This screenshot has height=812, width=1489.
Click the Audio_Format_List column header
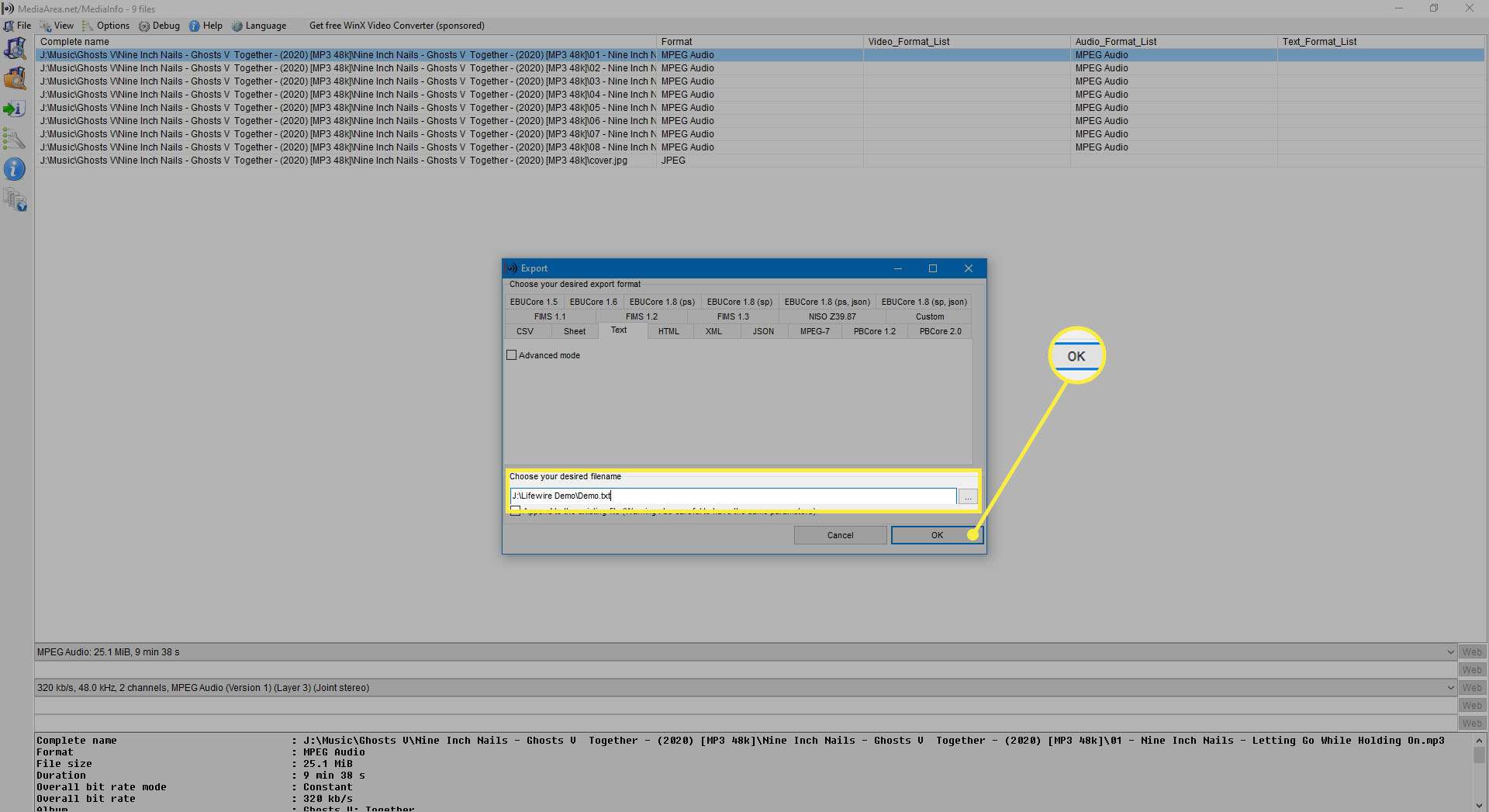(x=1173, y=42)
